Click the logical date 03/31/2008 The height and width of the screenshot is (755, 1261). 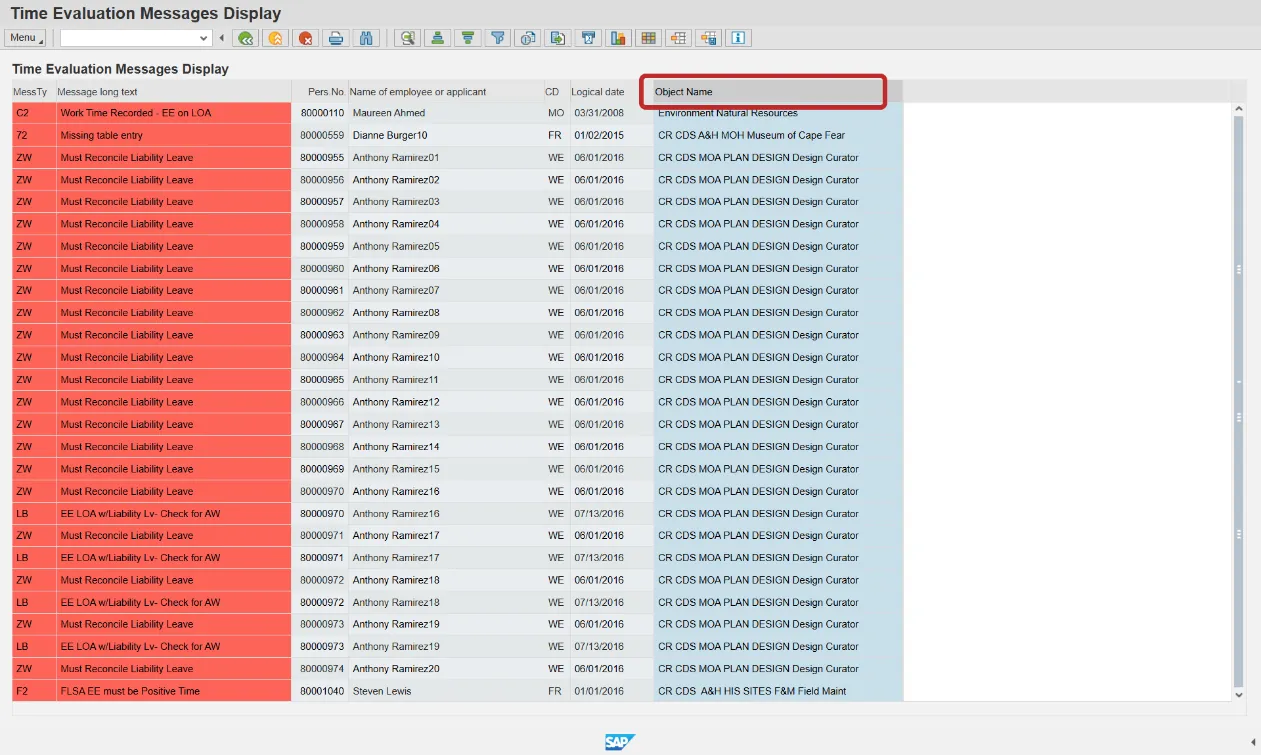612,113
